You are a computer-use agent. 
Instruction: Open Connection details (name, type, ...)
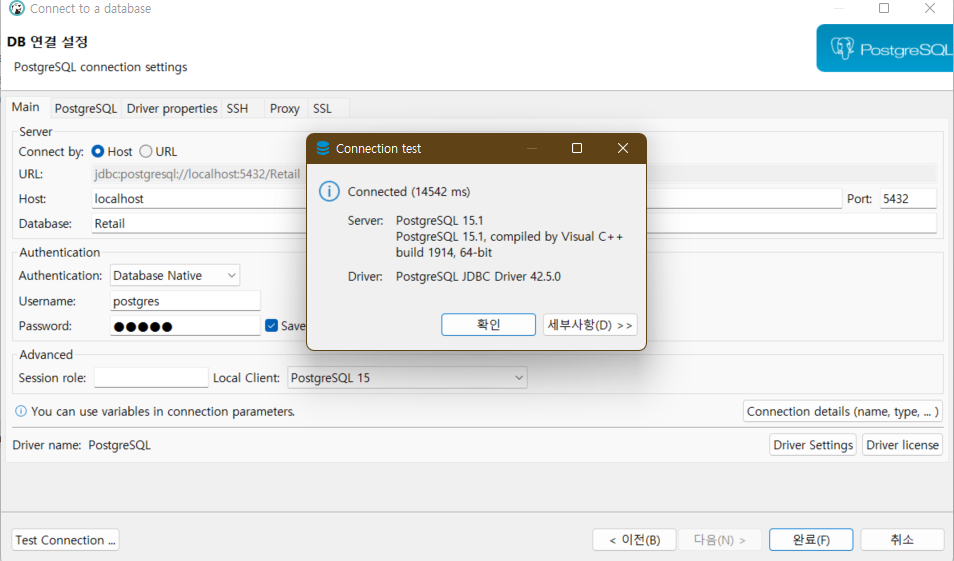[843, 411]
